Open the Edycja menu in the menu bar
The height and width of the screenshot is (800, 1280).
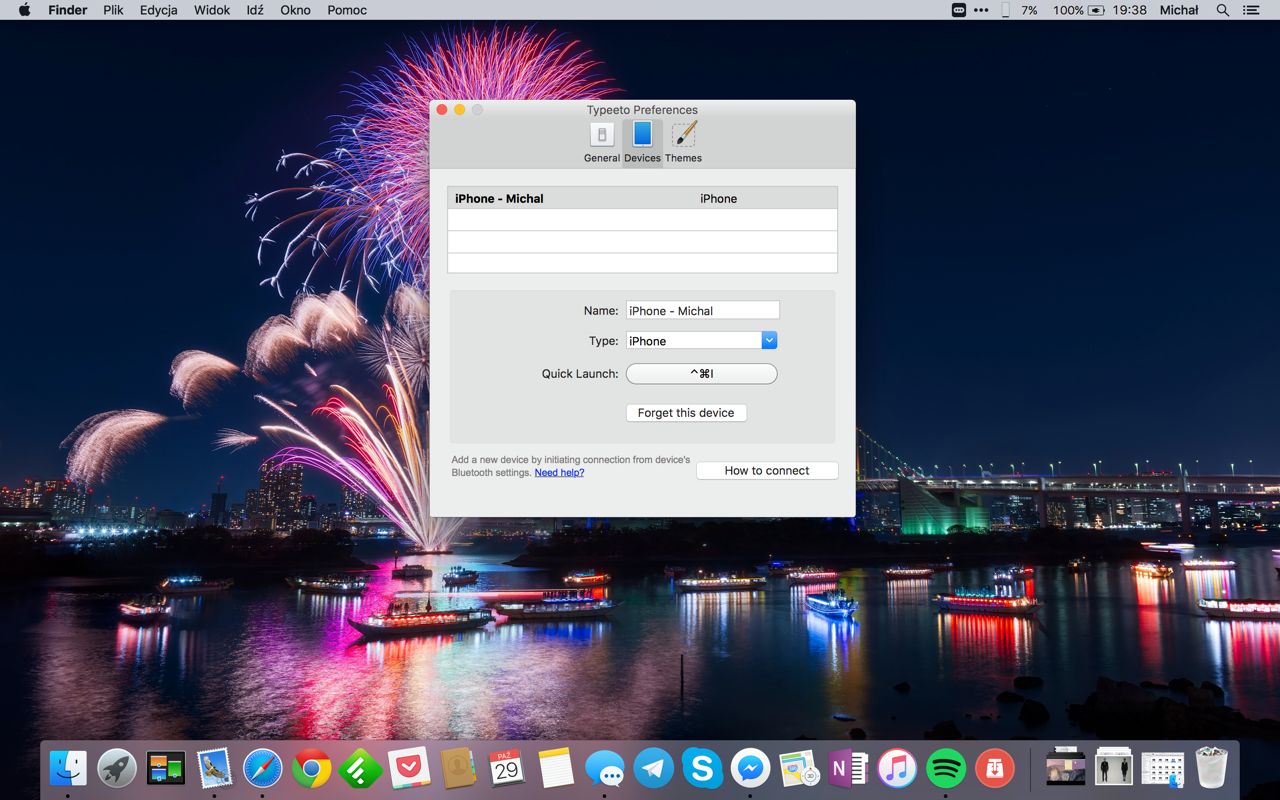[158, 10]
